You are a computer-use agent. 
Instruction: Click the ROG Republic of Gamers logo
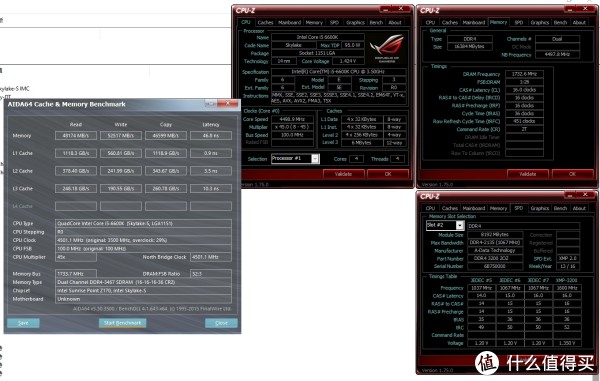click(386, 48)
